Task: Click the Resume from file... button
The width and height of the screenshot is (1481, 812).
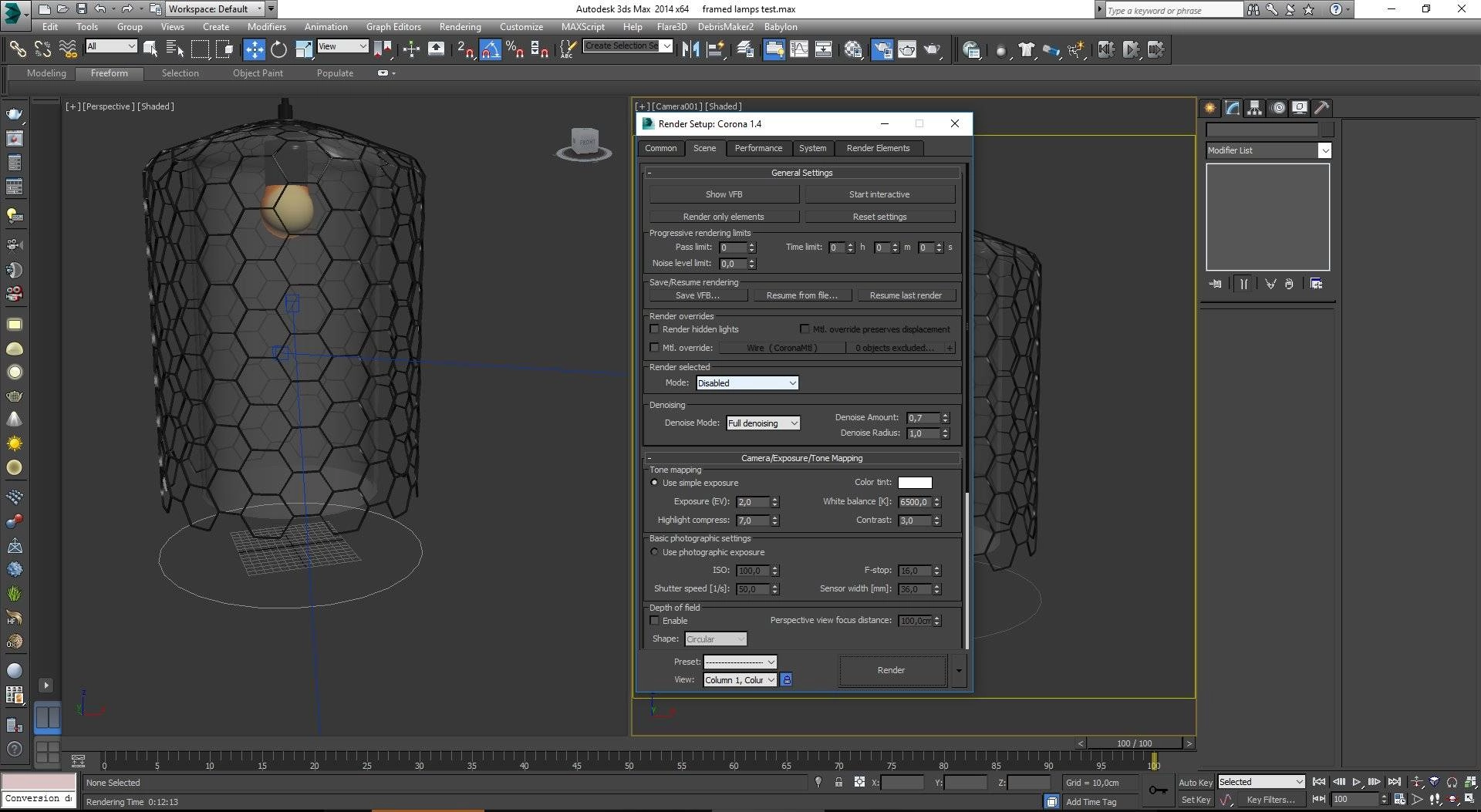Action: point(801,295)
